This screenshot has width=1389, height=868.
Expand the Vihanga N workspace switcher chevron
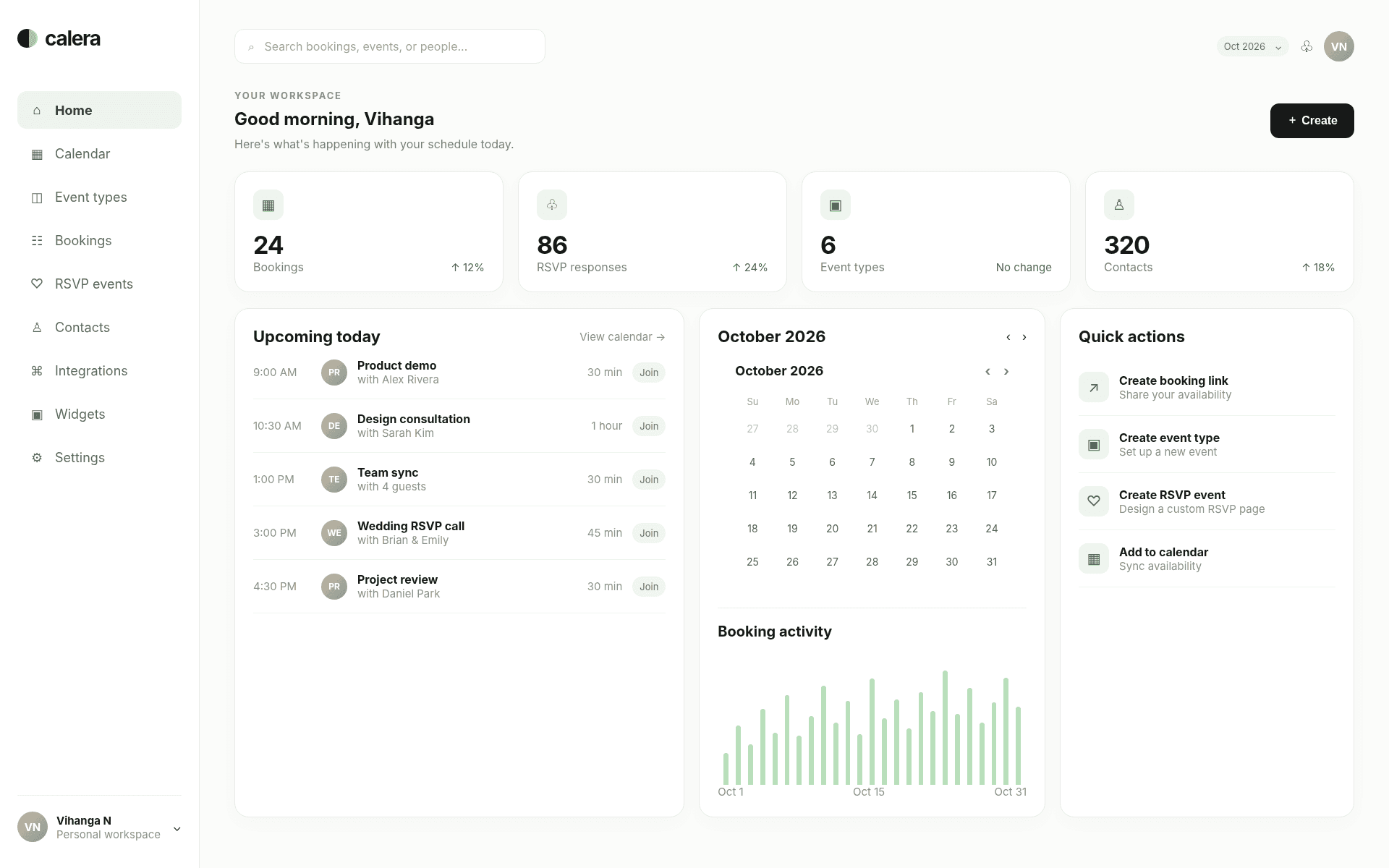177,829
